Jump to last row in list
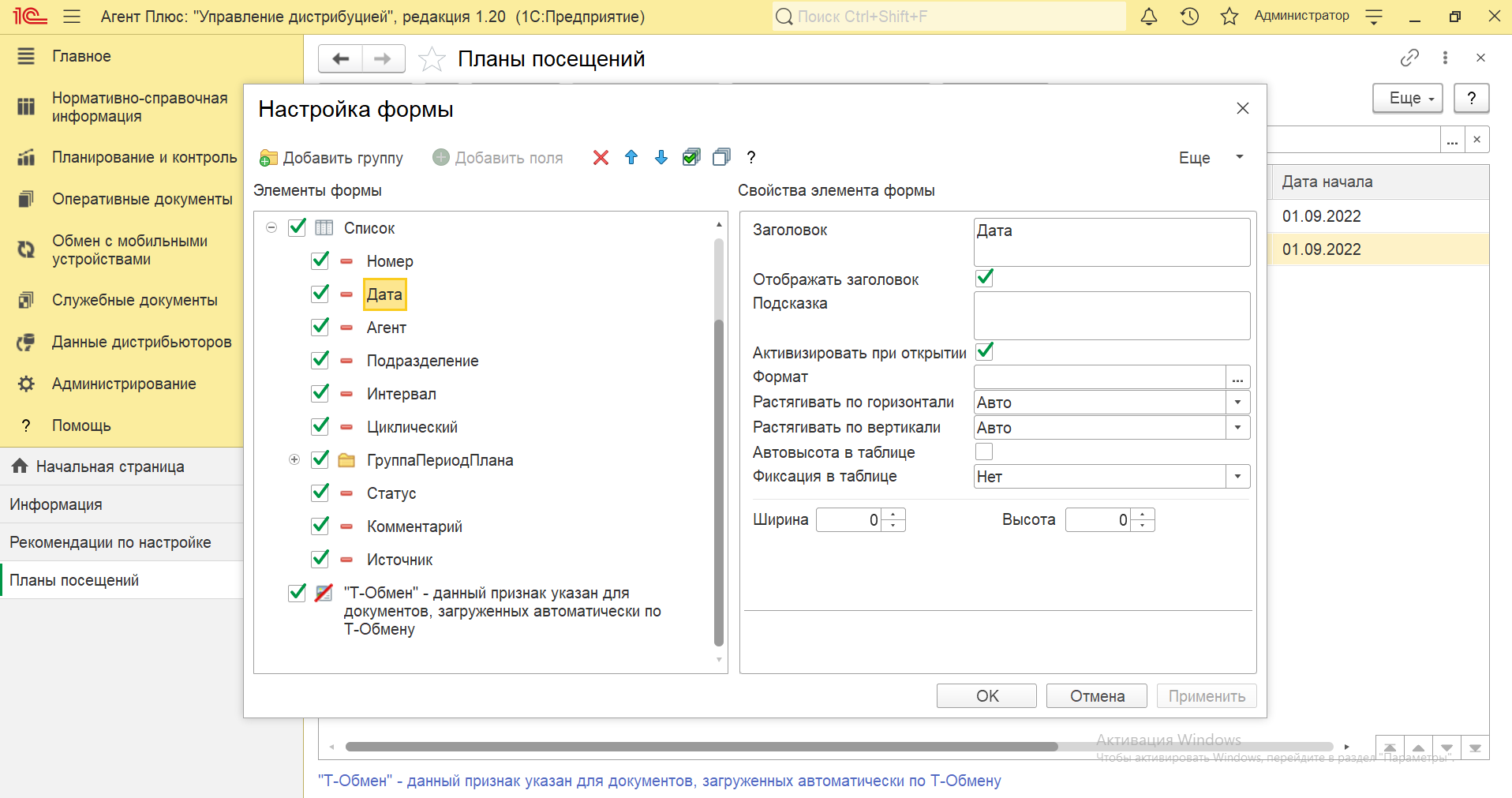 coord(1475,747)
